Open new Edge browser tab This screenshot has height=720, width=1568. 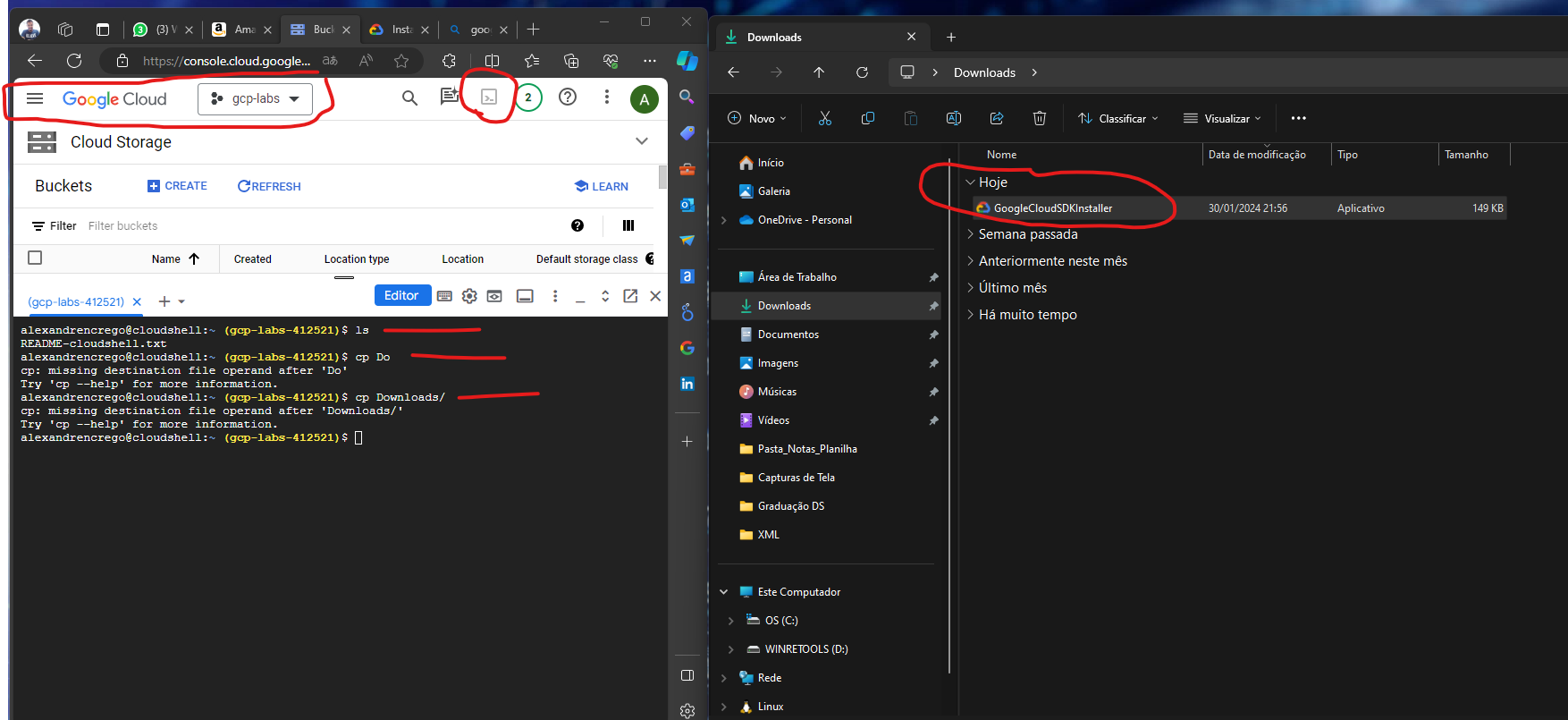coord(534,30)
